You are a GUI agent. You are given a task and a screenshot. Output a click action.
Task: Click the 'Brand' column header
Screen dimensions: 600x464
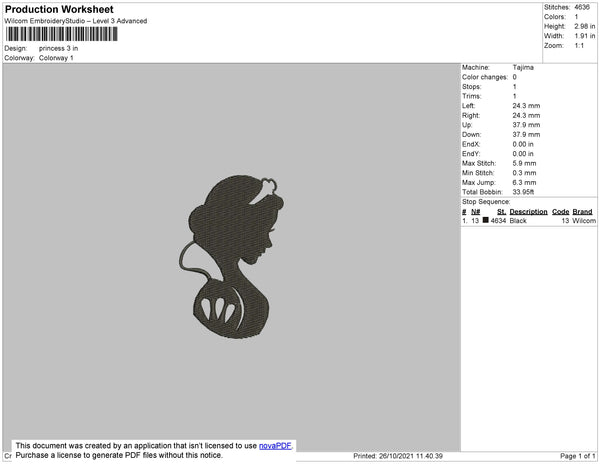point(582,212)
